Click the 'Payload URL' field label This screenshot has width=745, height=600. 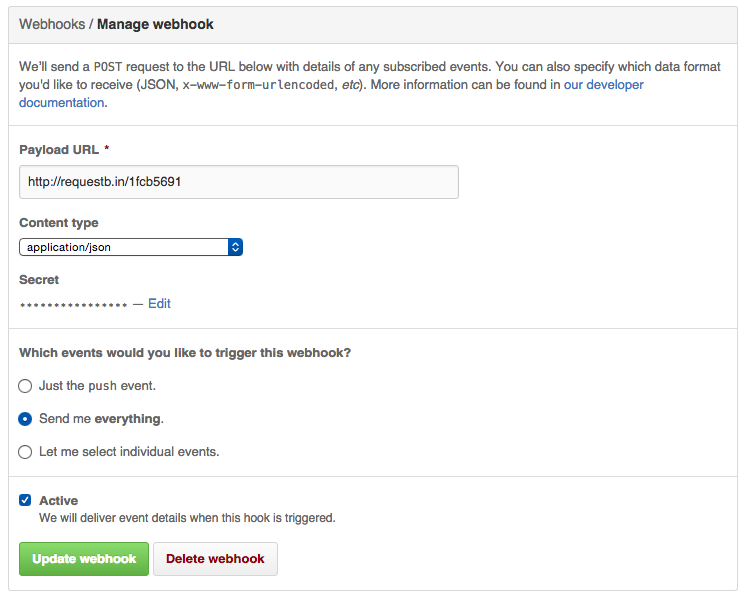click(59, 149)
